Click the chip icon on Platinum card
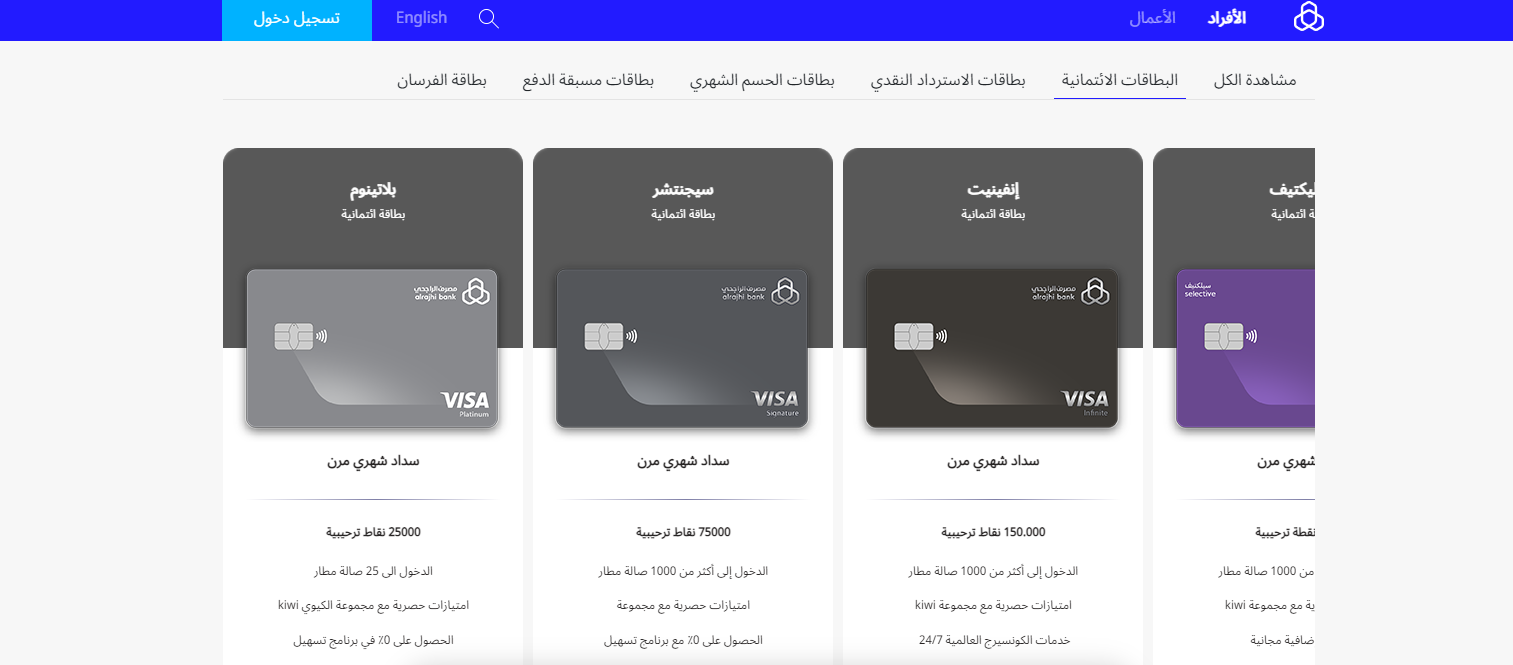The image size is (1513, 665). pos(293,337)
